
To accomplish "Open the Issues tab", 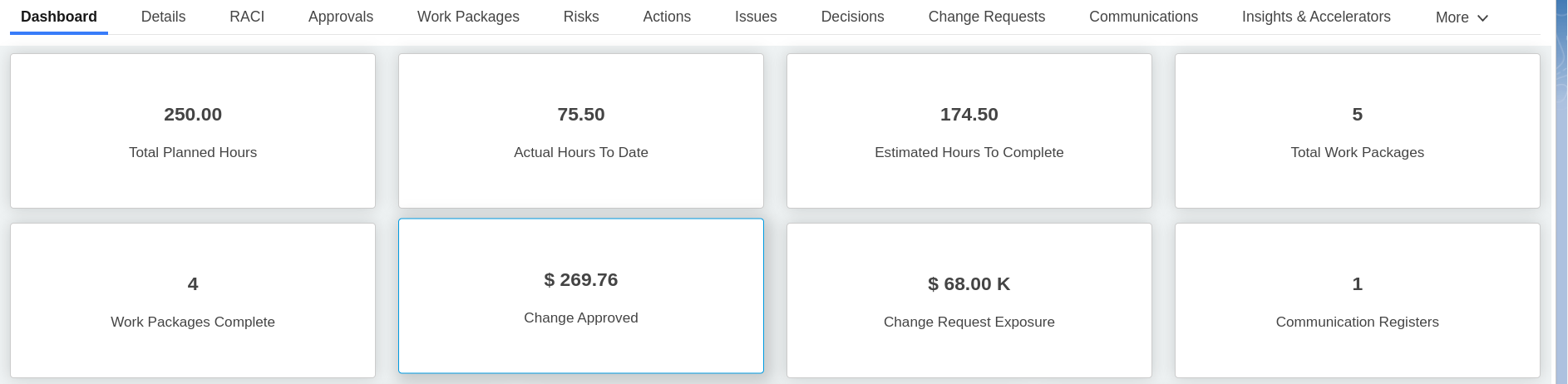I will [x=756, y=17].
